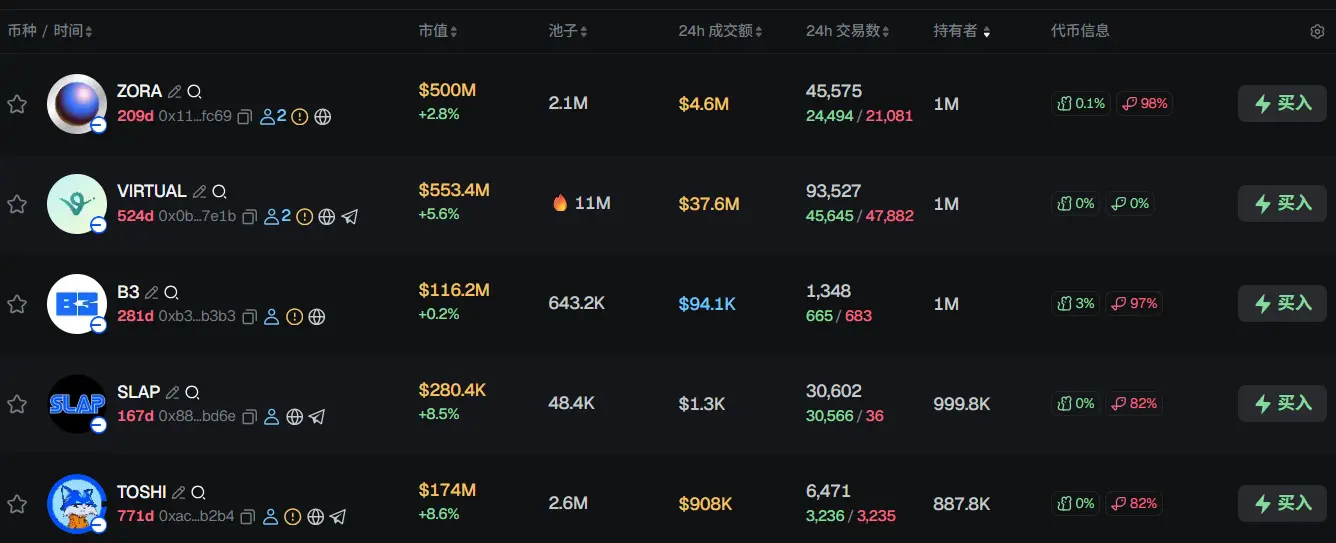Buy SLAP with the 买入 button
1336x543 pixels.
tap(1282, 403)
